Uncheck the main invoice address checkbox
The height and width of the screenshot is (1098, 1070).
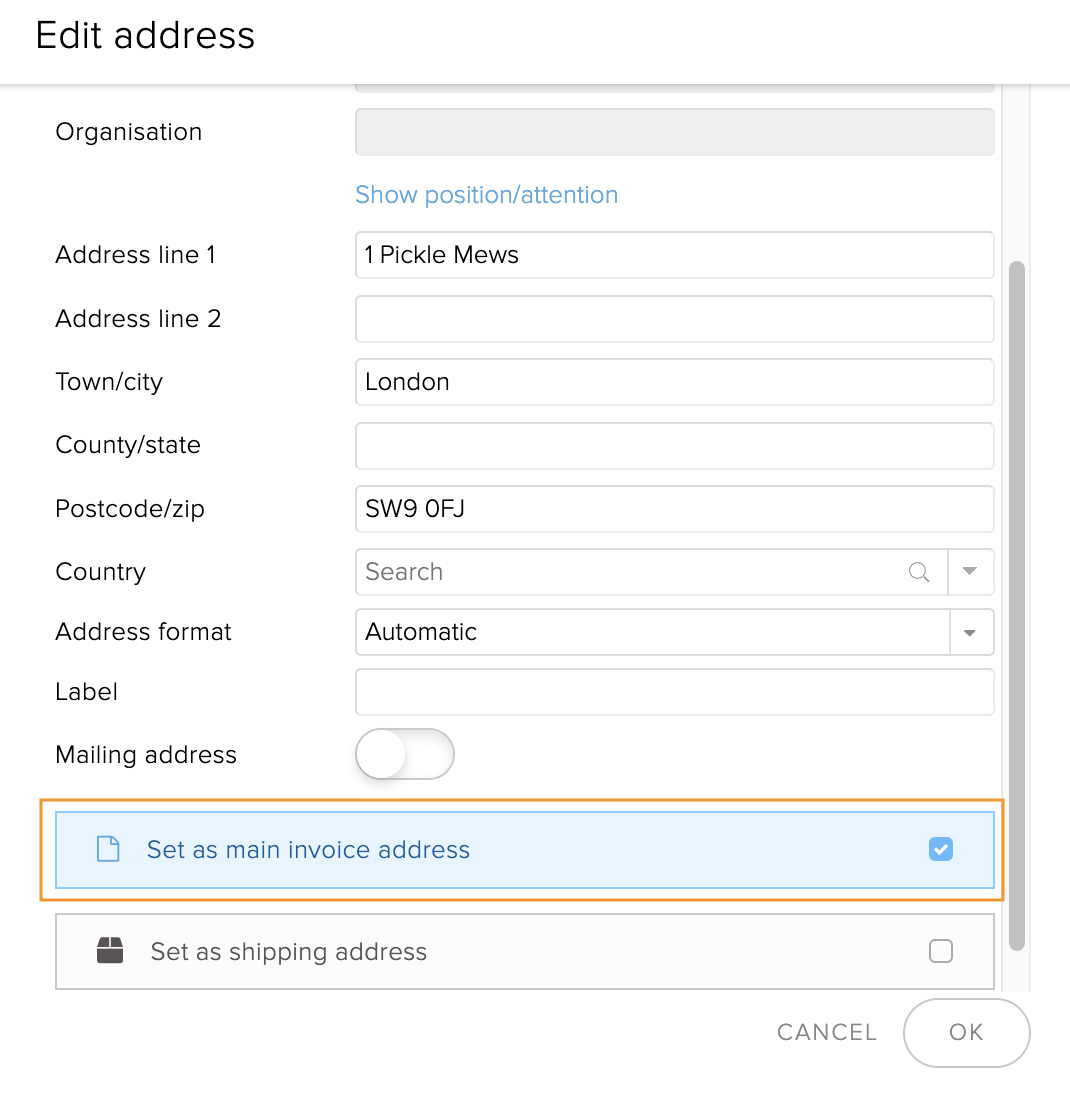(x=941, y=850)
